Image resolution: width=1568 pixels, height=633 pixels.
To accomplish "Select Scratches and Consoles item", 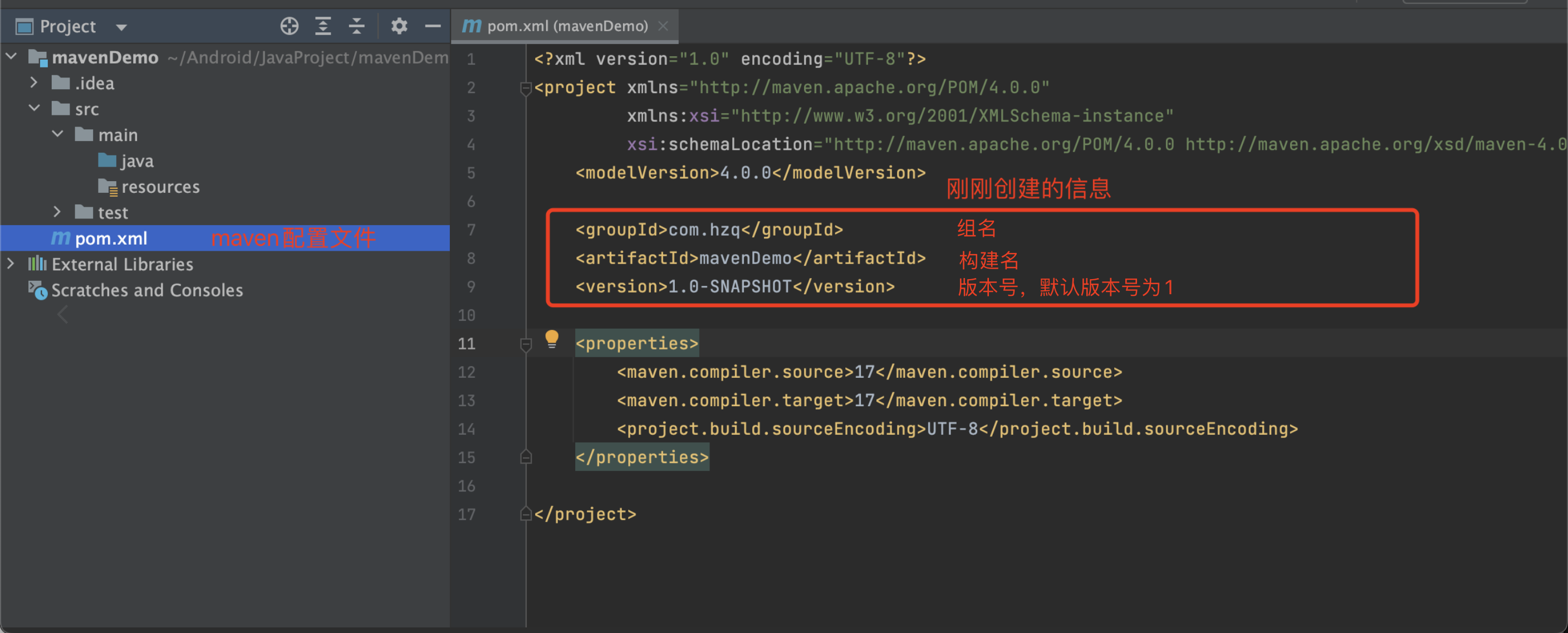I will [135, 290].
